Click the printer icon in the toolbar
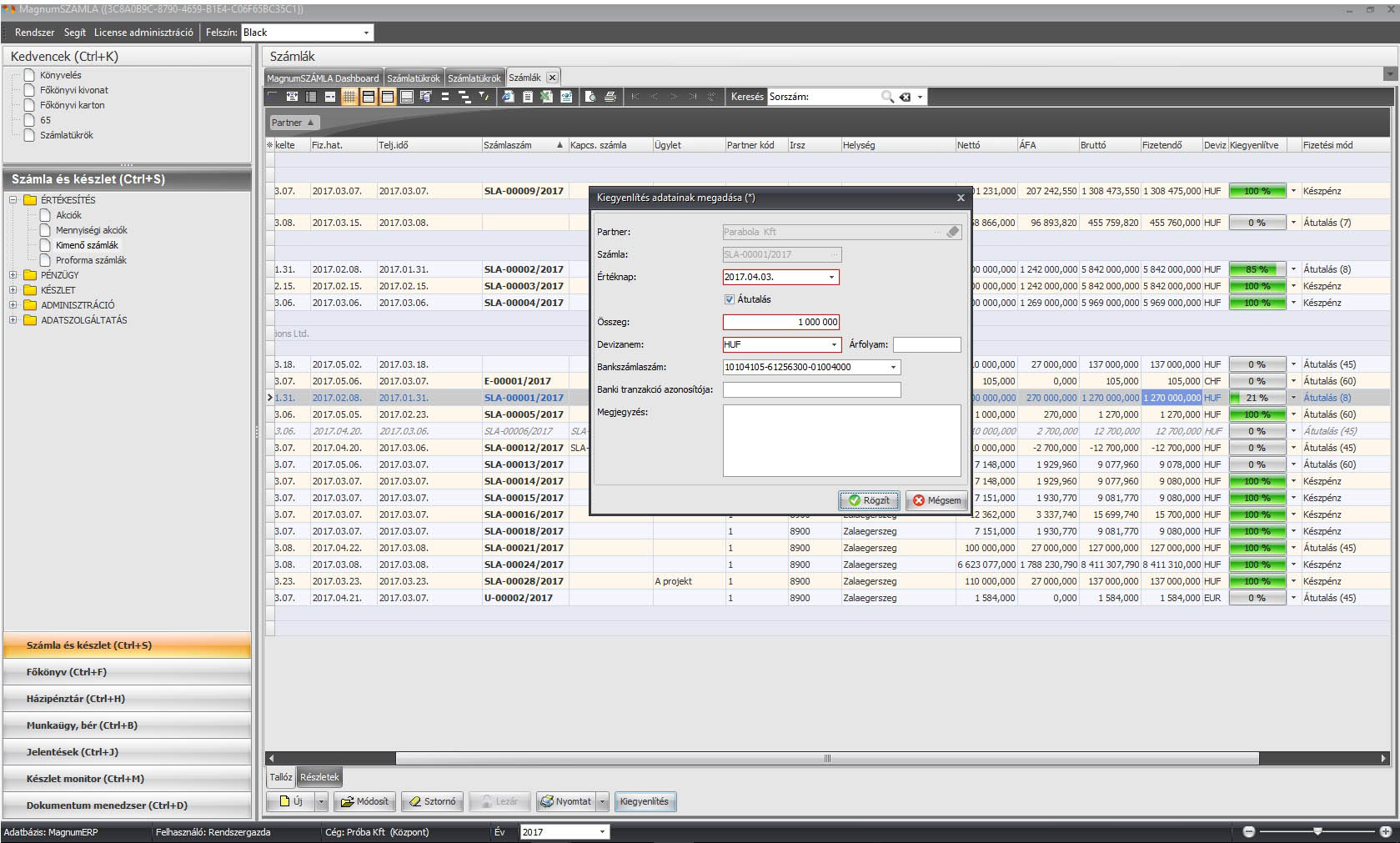The width and height of the screenshot is (1400, 843). tap(610, 97)
